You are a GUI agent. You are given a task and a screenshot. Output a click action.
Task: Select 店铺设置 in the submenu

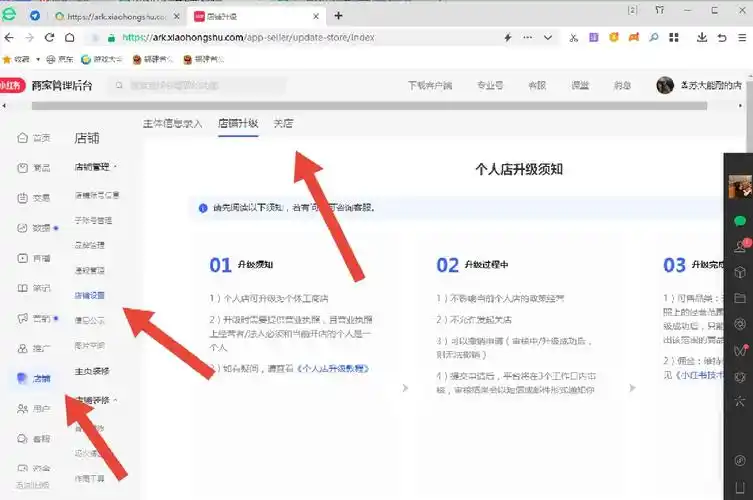(x=90, y=295)
